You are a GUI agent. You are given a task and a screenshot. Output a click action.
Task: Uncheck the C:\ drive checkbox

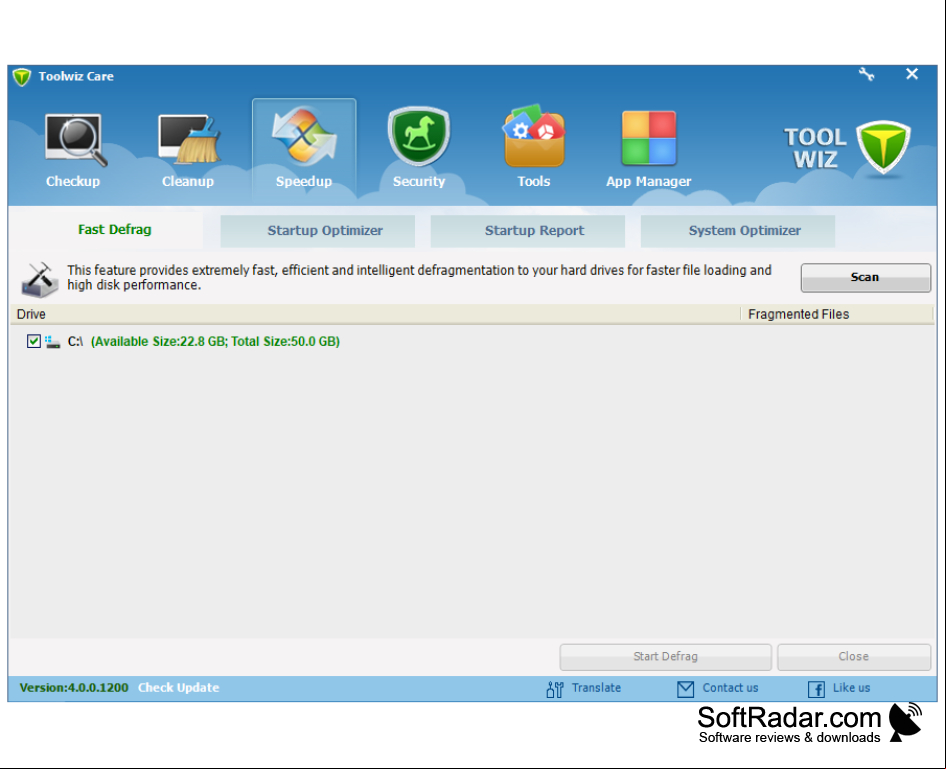[34, 341]
